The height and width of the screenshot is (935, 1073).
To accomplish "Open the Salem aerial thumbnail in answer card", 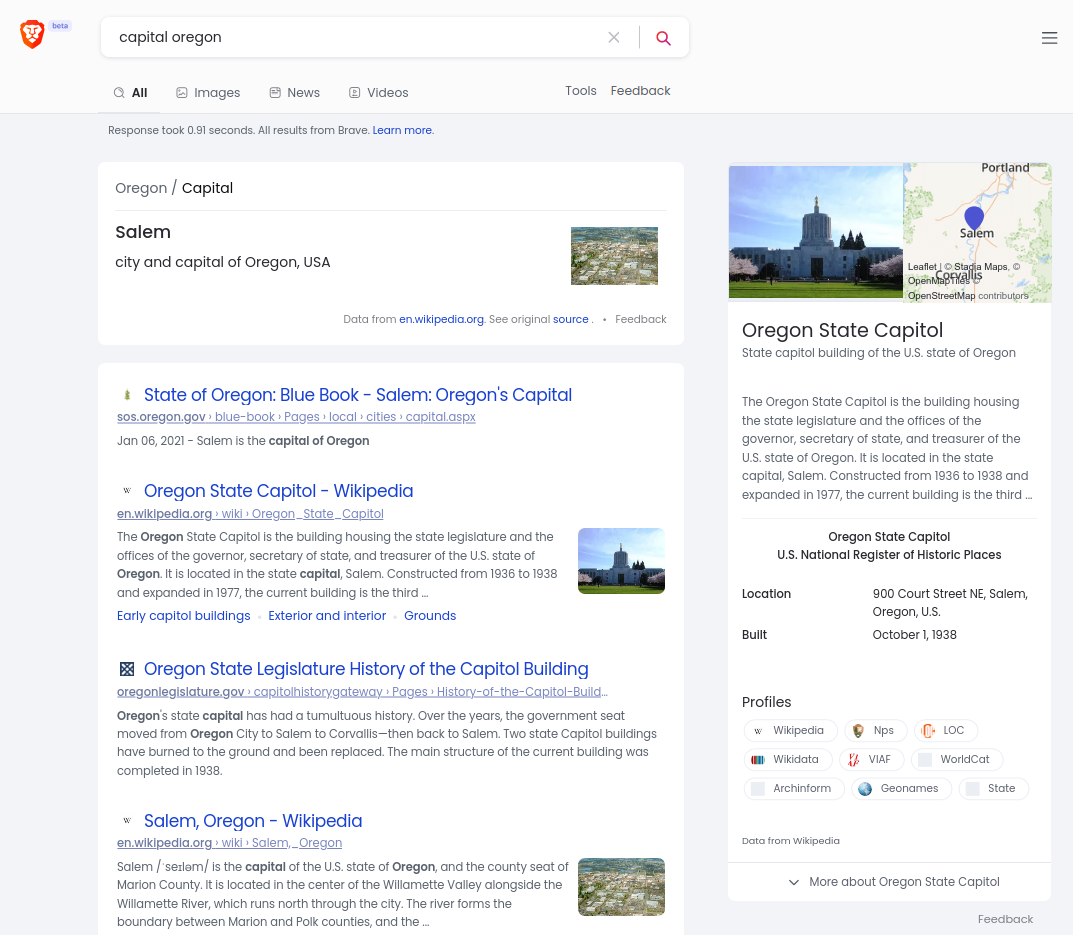I will tap(615, 256).
